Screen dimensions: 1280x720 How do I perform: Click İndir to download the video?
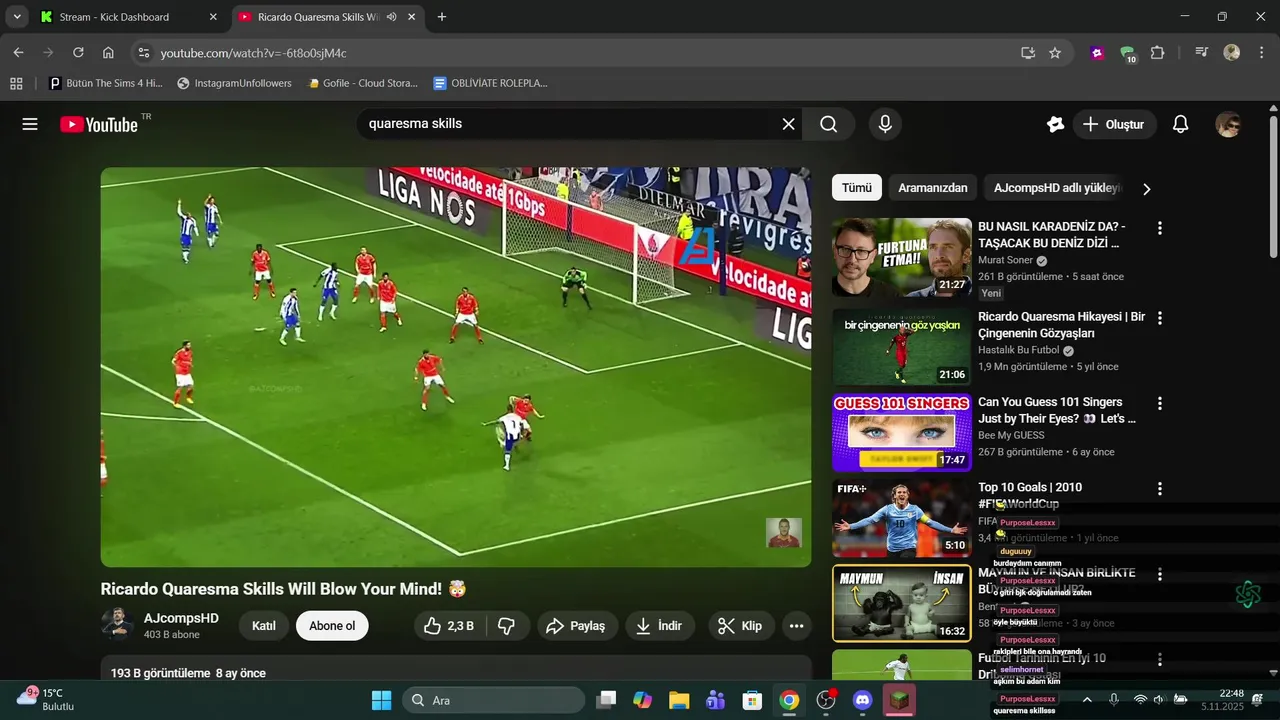click(660, 626)
